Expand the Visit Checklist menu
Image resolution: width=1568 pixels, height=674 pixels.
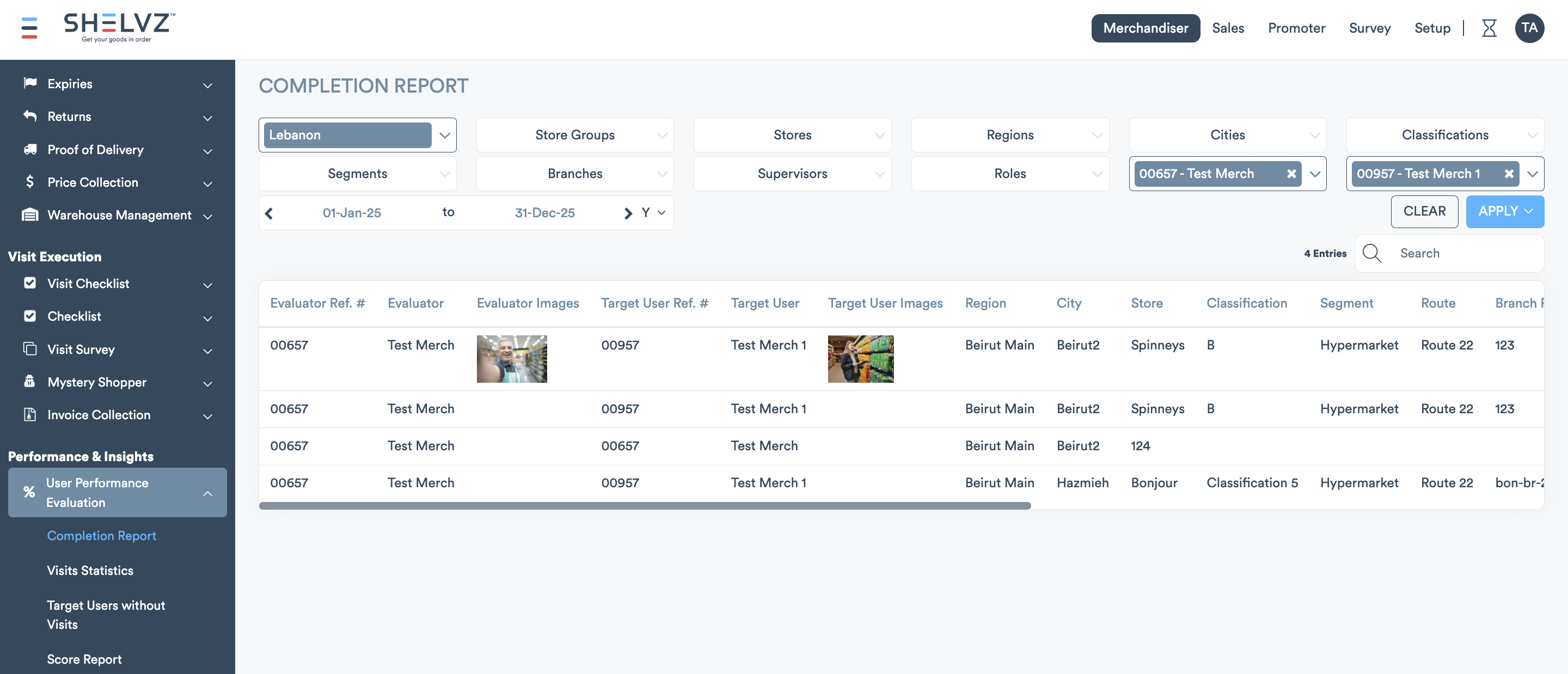[88, 284]
